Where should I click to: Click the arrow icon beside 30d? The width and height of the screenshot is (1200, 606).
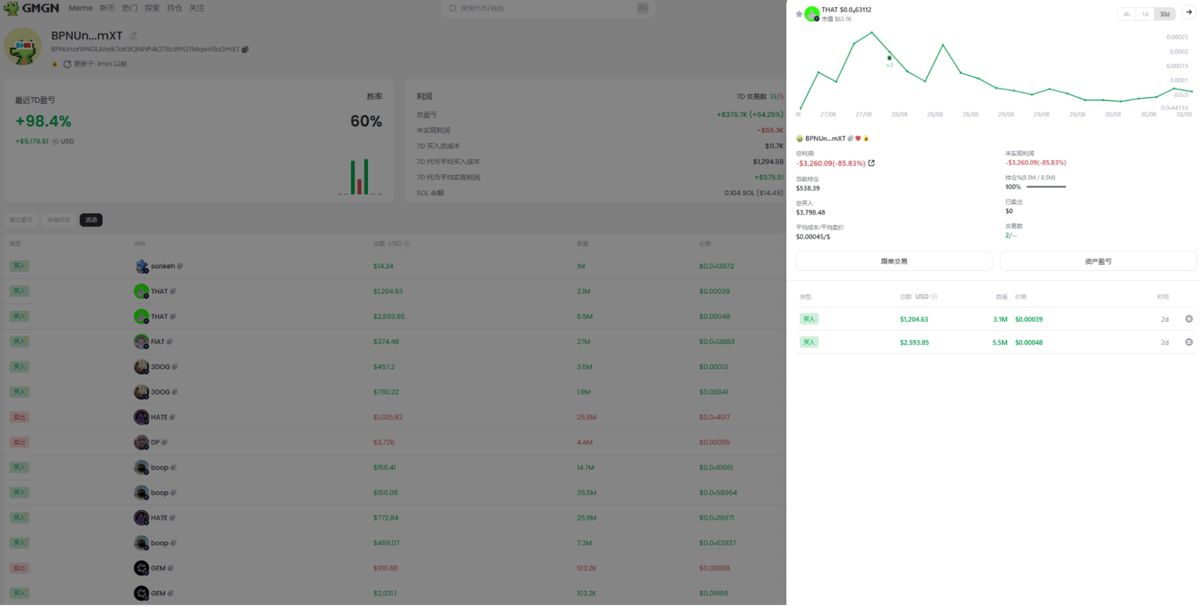coord(1188,13)
